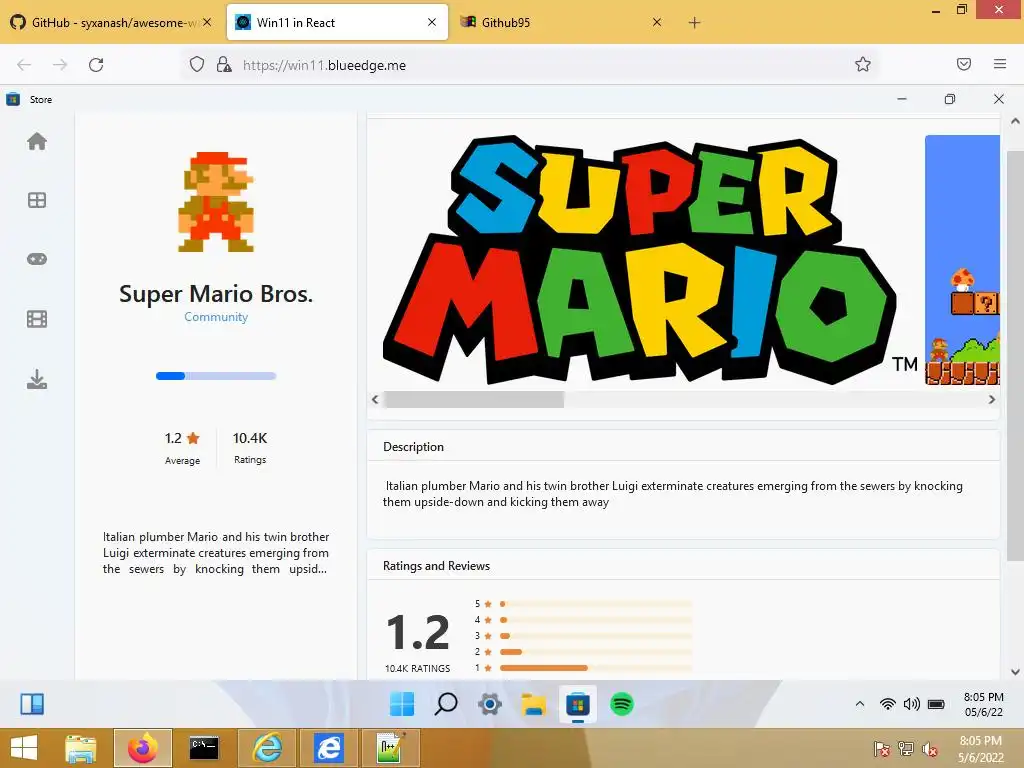Click the 1 star rating bar
The height and width of the screenshot is (768, 1024).
coord(596,668)
